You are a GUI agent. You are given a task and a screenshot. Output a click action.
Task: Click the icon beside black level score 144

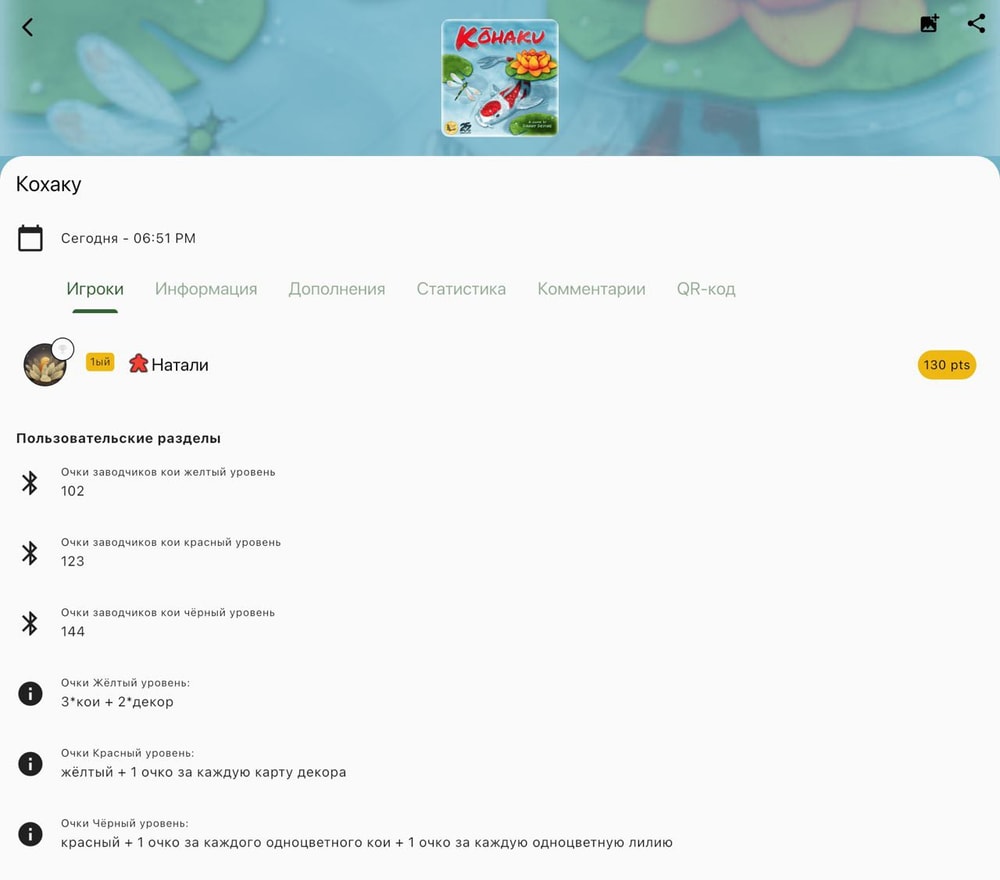[30, 623]
